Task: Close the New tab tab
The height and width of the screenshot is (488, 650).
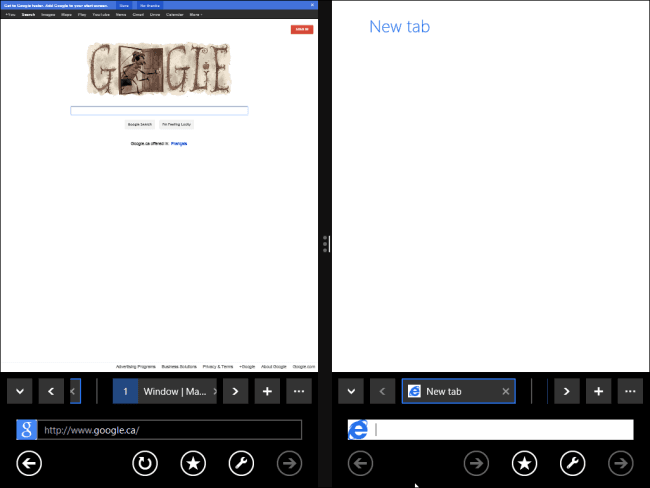Action: click(506, 391)
